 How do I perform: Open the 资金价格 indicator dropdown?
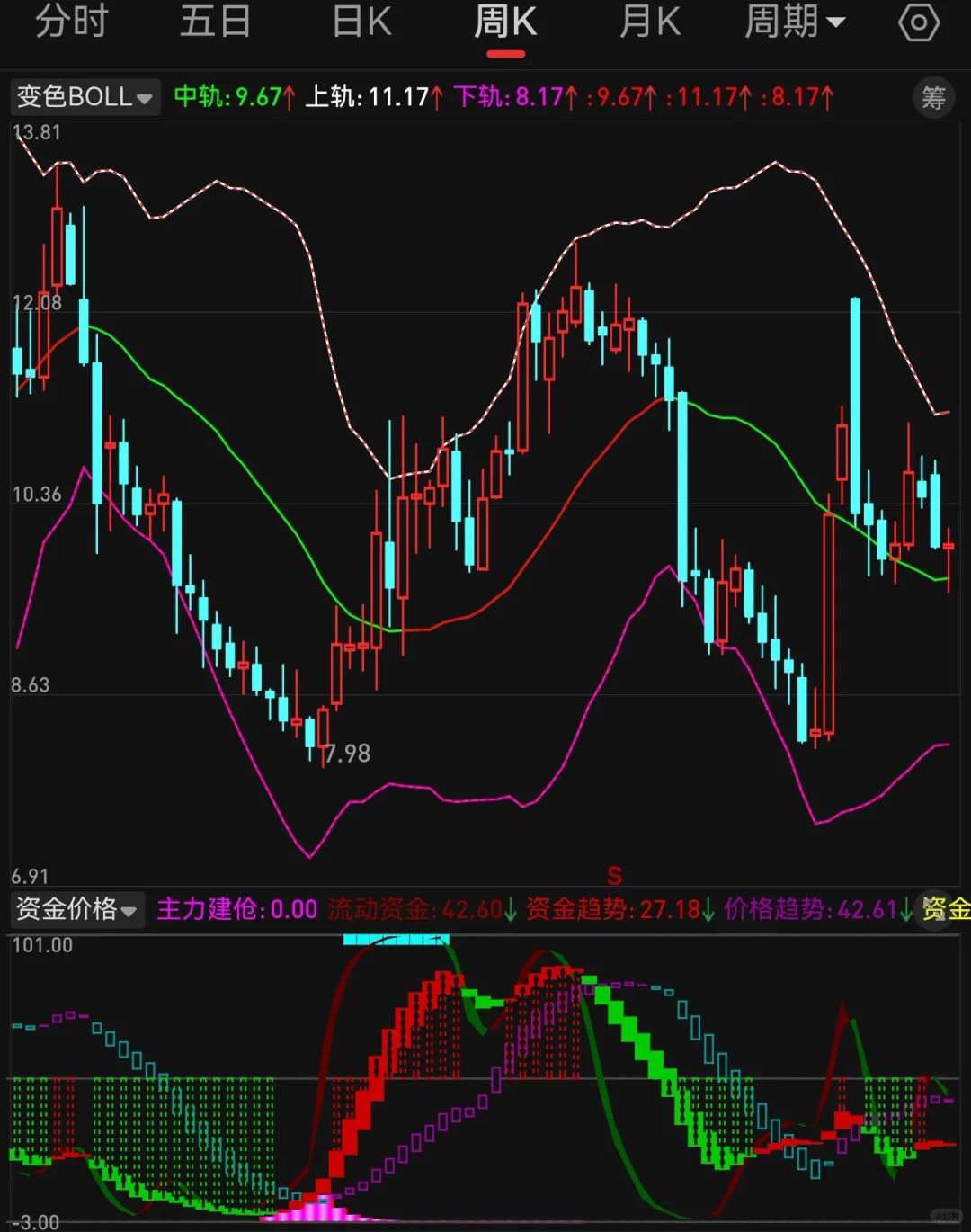tap(76, 911)
